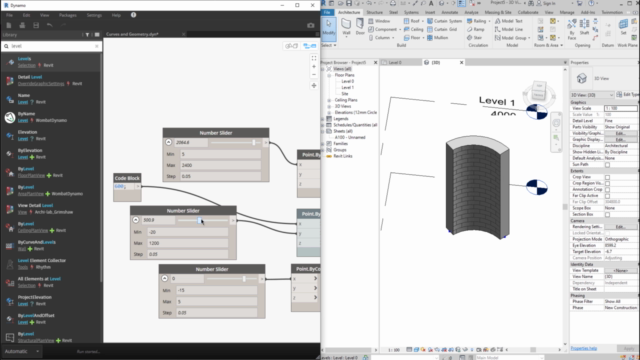Collapse the 2064.6 Number Slider settings
This screenshot has height=360, width=640.
pos(169,142)
